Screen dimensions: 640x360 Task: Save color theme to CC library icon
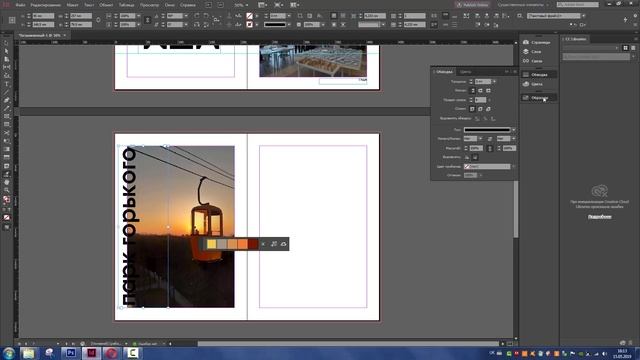284,244
